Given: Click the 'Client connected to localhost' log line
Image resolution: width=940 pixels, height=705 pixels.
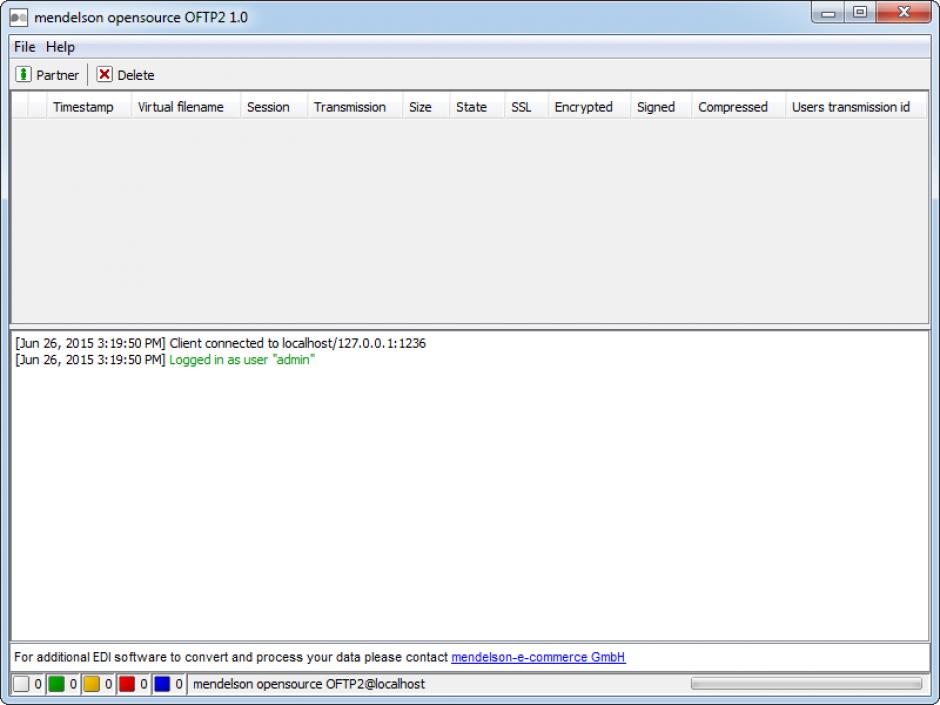Looking at the screenshot, I should point(221,344).
